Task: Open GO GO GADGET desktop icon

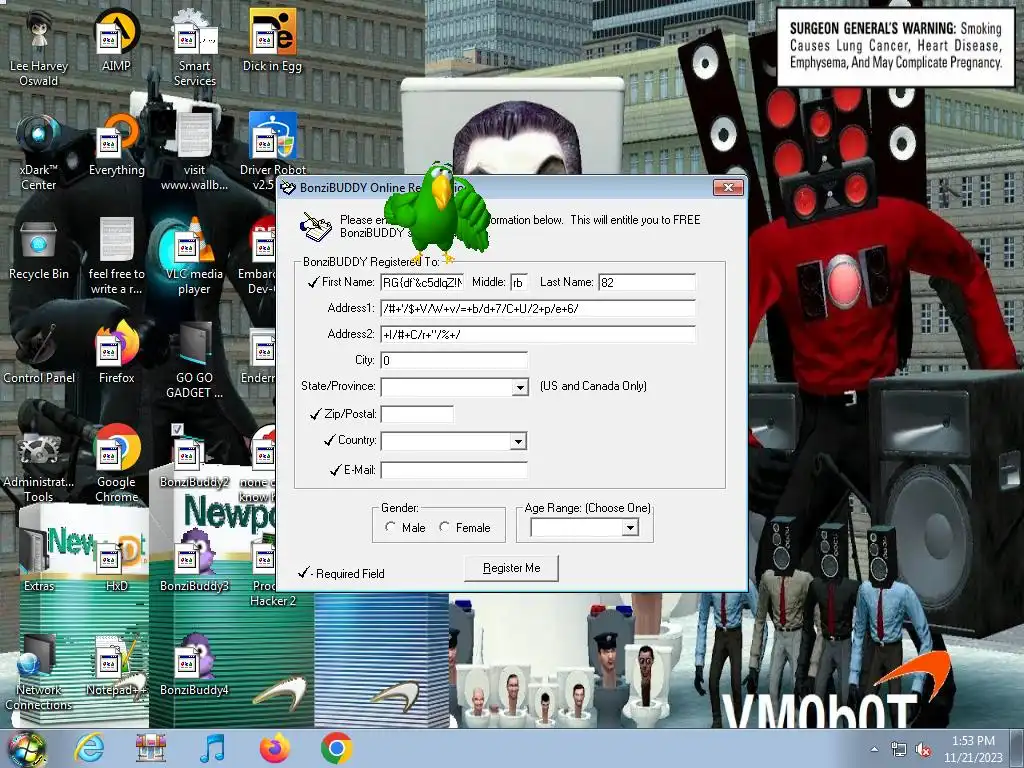Action: (195, 360)
